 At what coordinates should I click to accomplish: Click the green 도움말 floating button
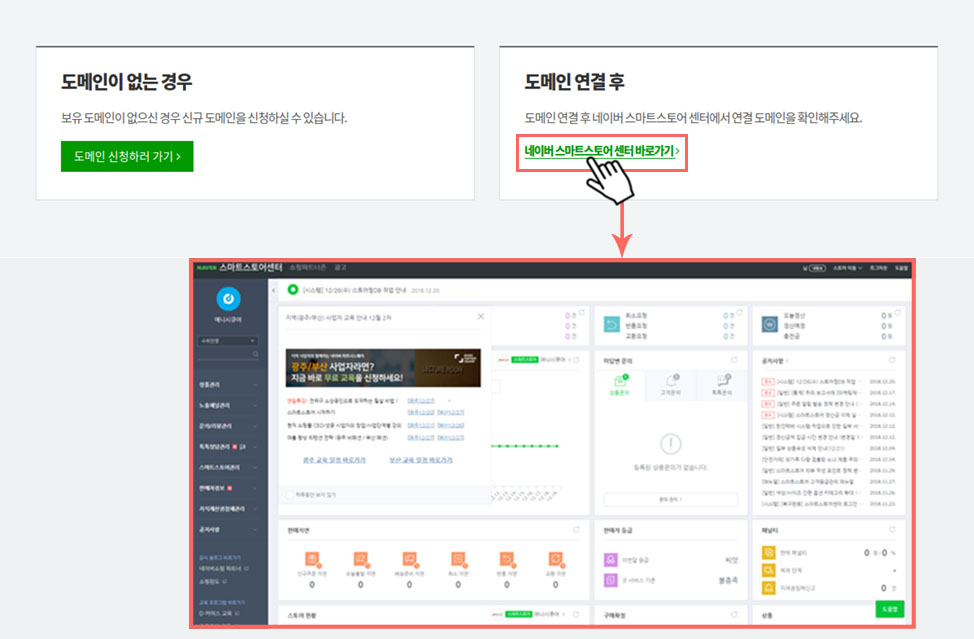coord(890,609)
